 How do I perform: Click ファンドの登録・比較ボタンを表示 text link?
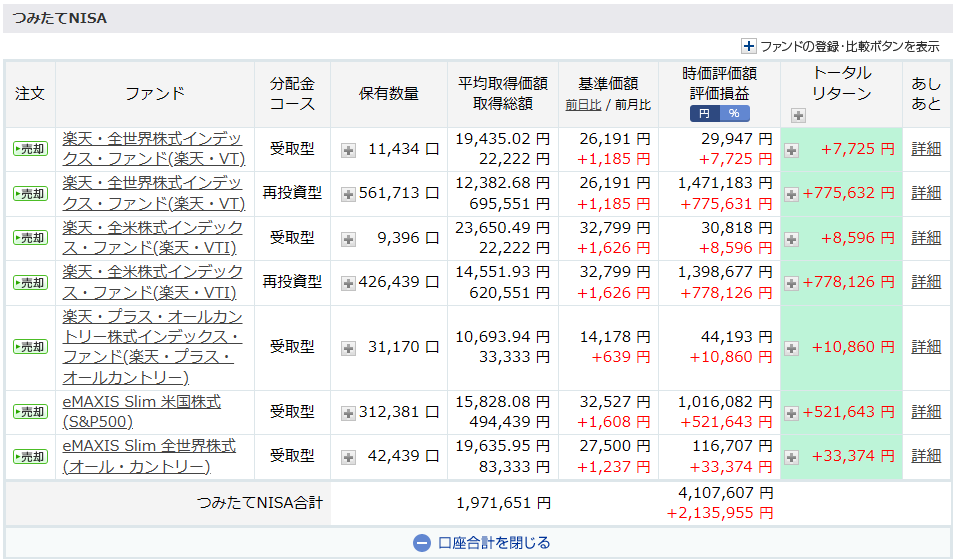pos(850,46)
